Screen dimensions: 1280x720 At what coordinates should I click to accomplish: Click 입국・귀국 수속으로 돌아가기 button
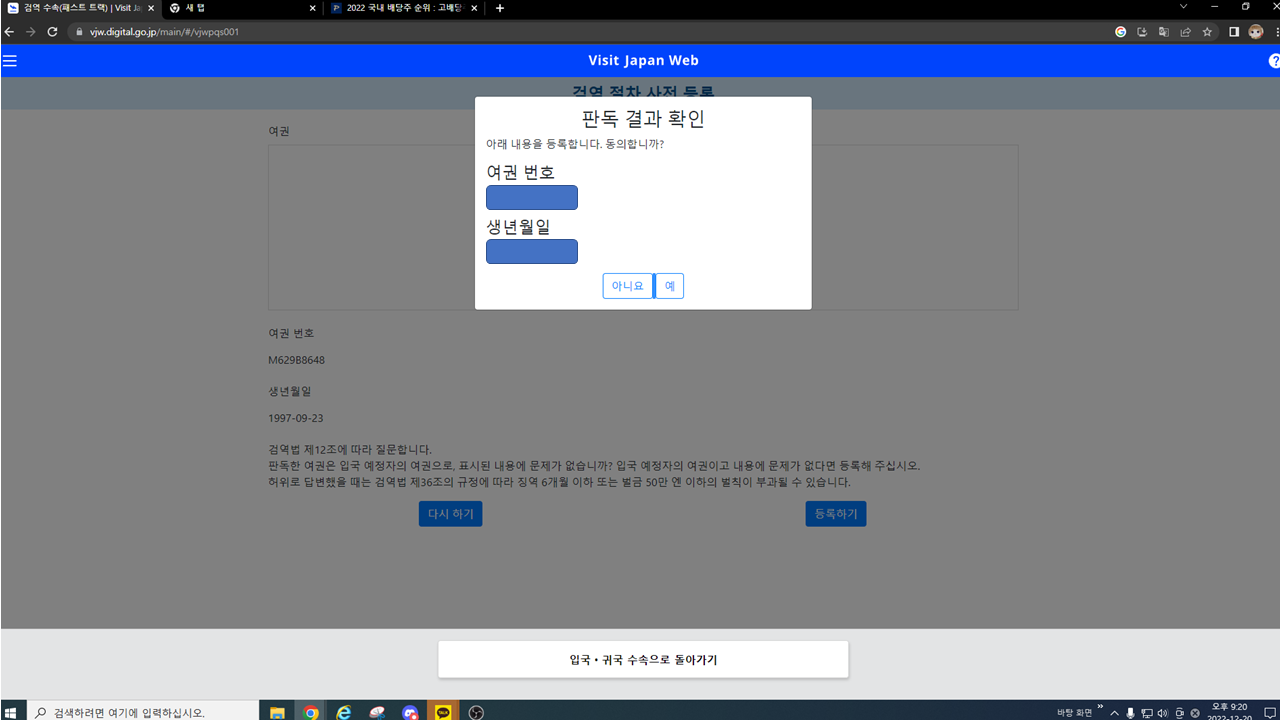[x=643, y=660]
